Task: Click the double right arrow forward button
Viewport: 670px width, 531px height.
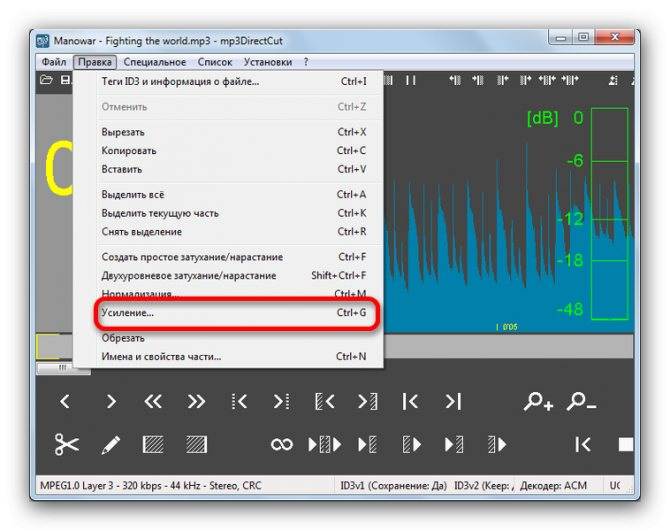Action: click(196, 401)
